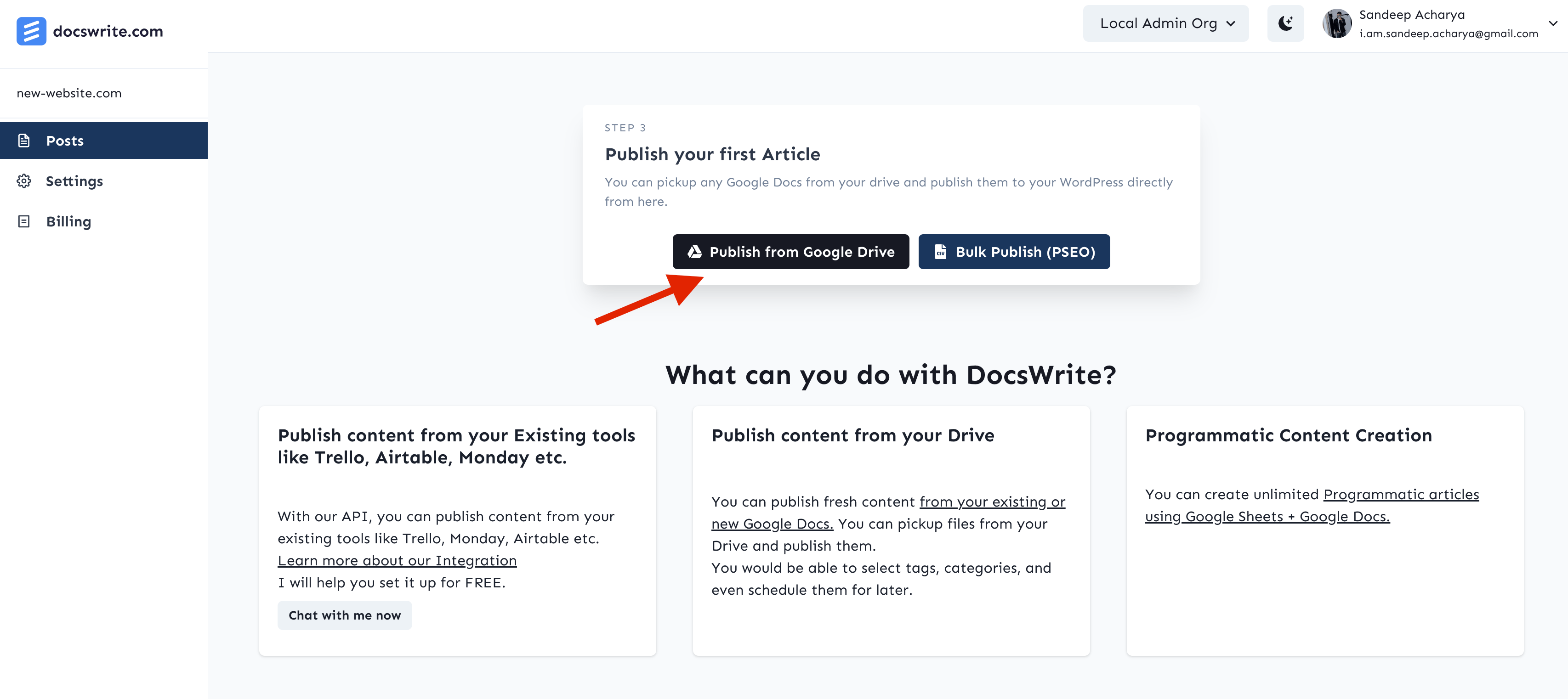Click the CSV file icon on Bulk Publish
This screenshot has height=699, width=1568.
pos(940,251)
